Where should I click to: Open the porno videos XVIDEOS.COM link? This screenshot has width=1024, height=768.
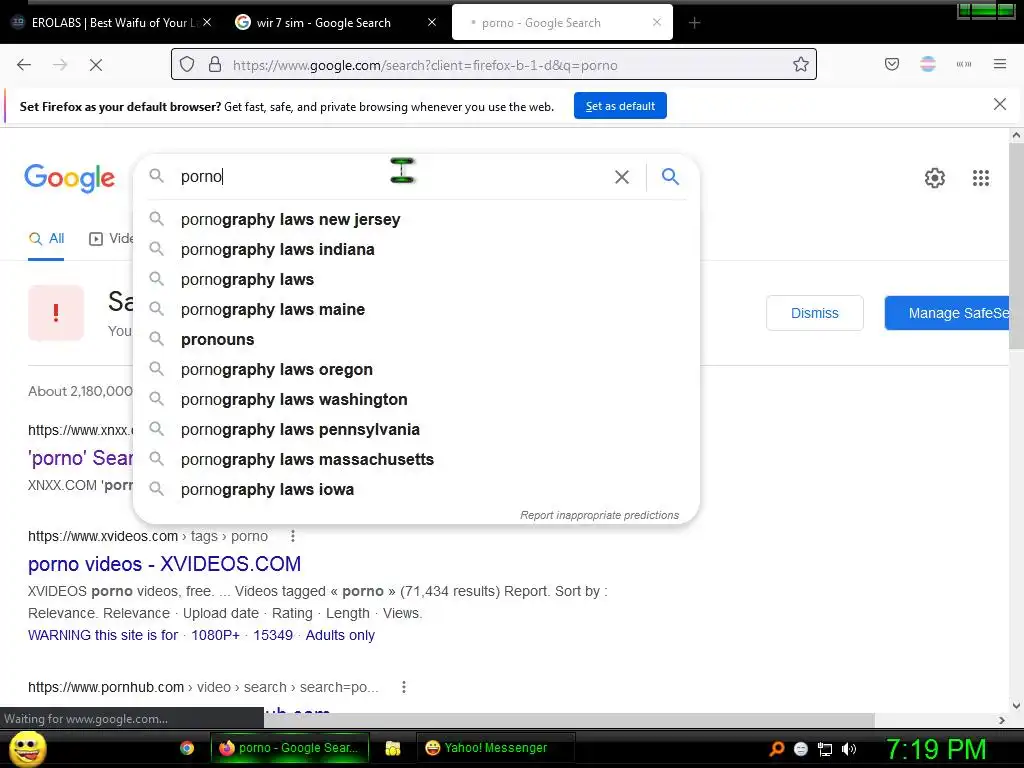(165, 564)
